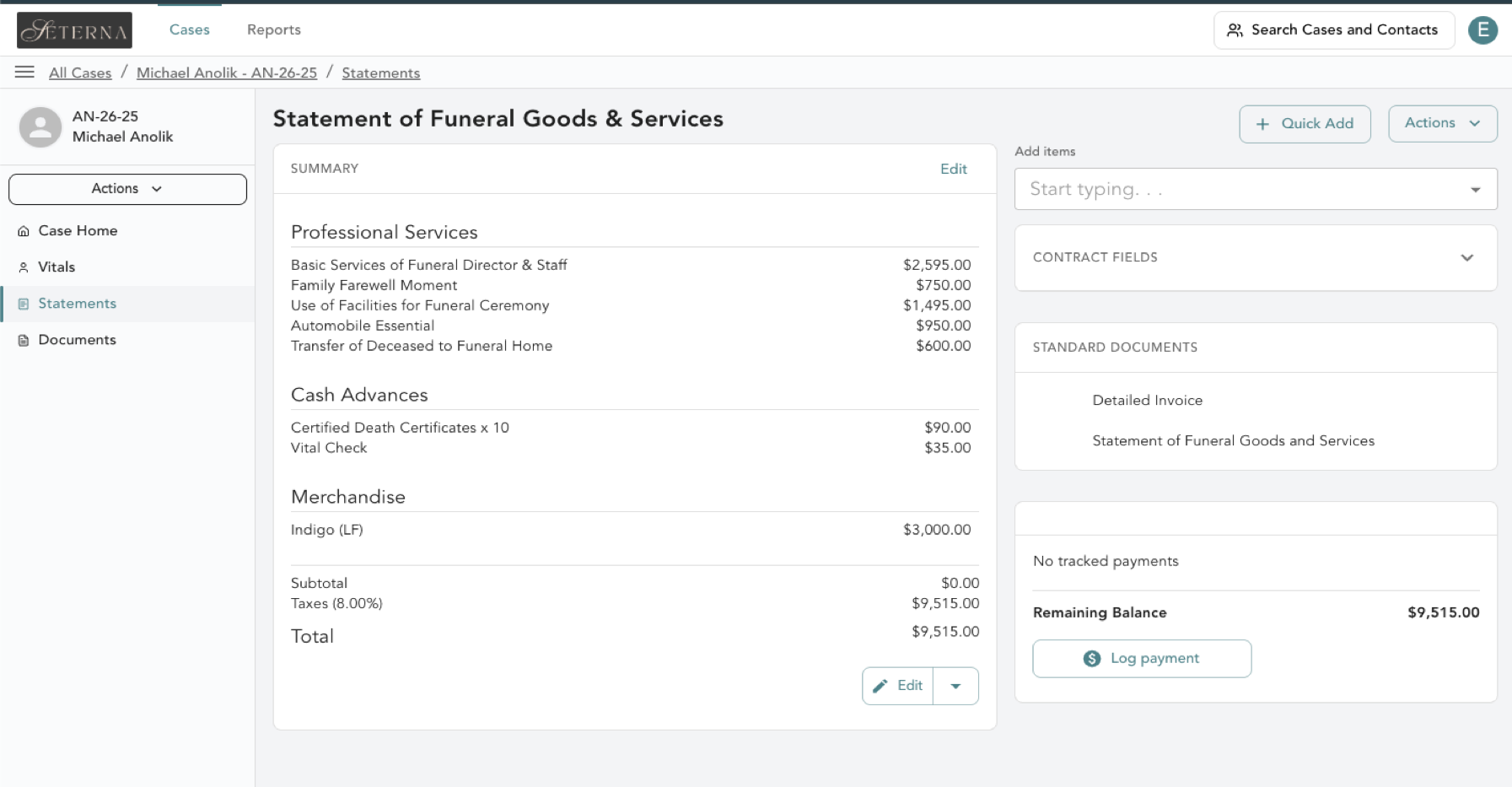Click the Case Home house icon
Screen dimensions: 1512x787
coord(24,231)
